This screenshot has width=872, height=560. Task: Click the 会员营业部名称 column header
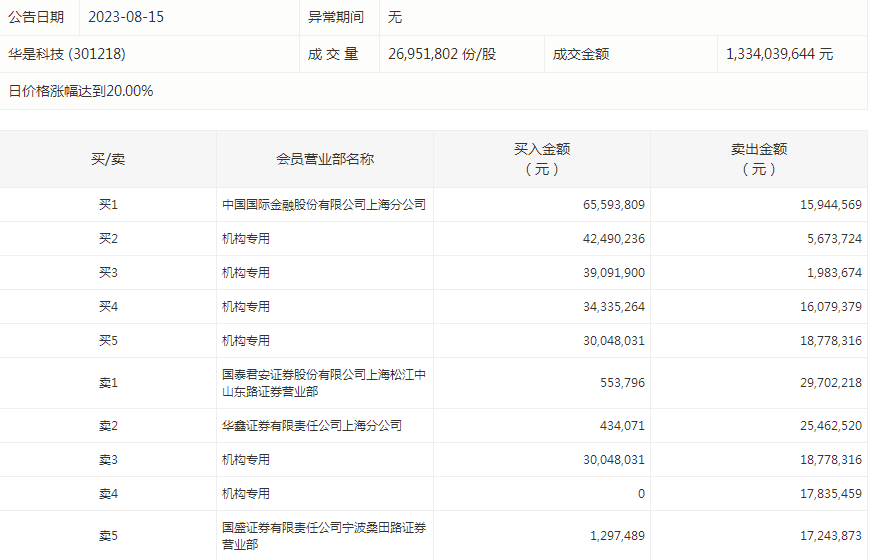(x=325, y=160)
